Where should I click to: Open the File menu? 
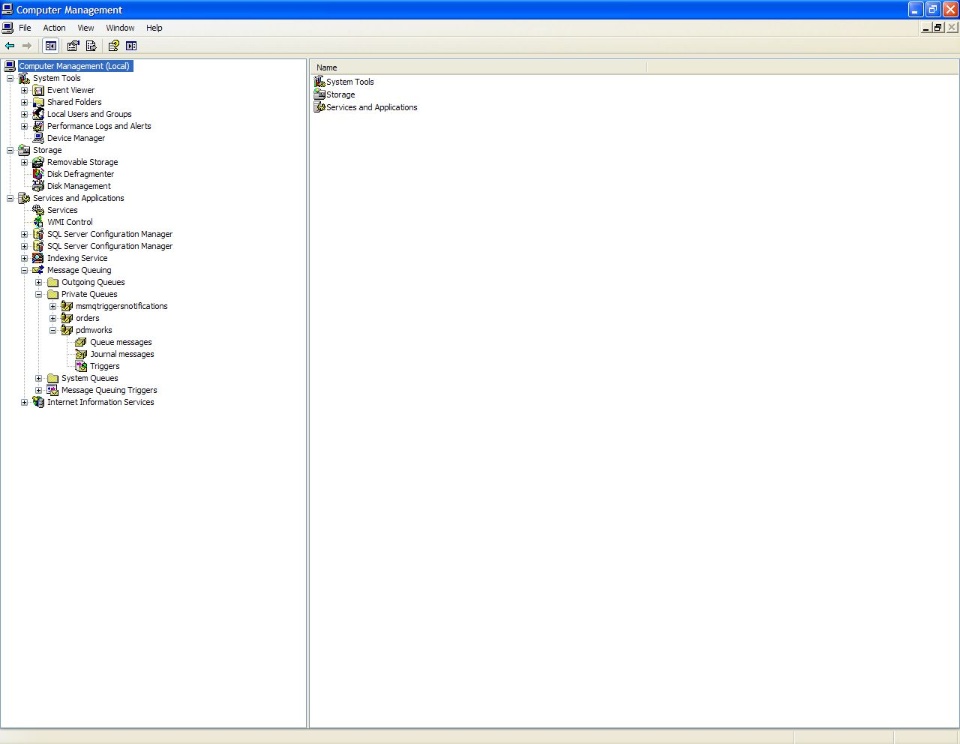(24, 28)
